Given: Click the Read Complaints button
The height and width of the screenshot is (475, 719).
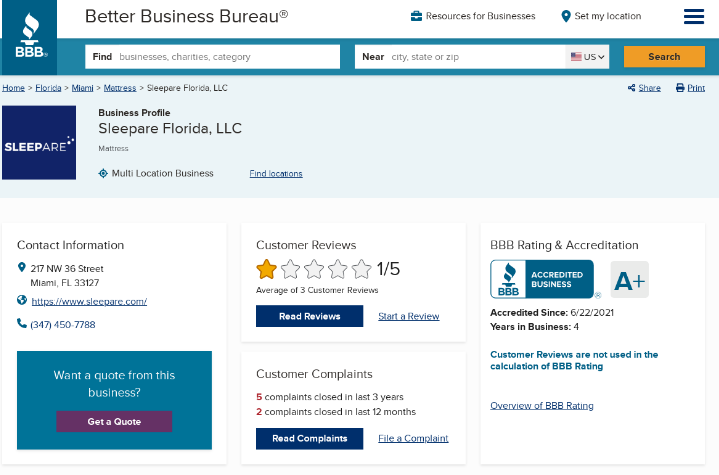Looking at the screenshot, I should pyautogui.click(x=310, y=438).
